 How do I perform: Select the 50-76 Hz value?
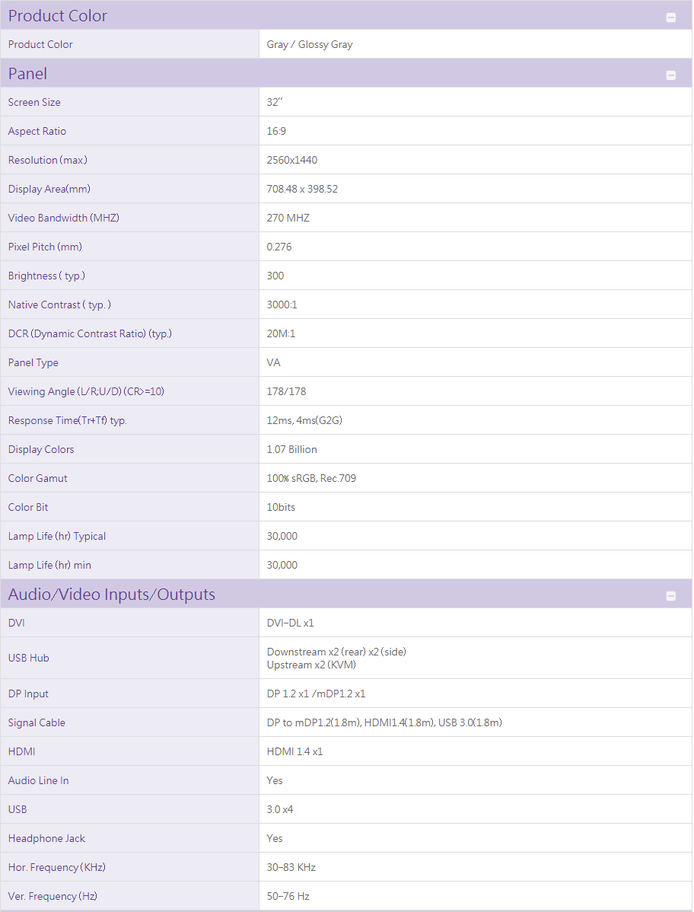(x=288, y=896)
